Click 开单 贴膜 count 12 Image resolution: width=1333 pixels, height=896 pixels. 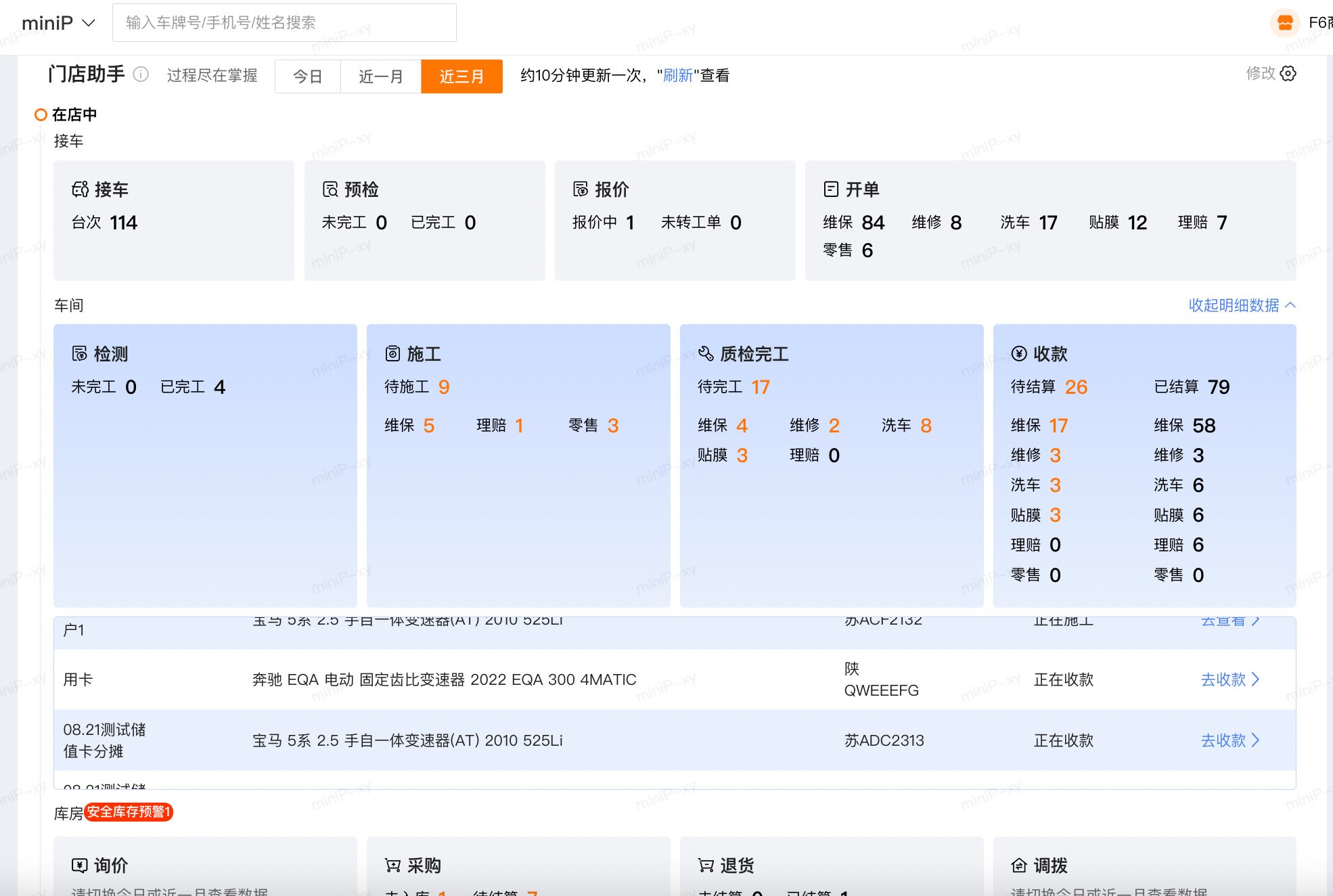pos(1137,223)
